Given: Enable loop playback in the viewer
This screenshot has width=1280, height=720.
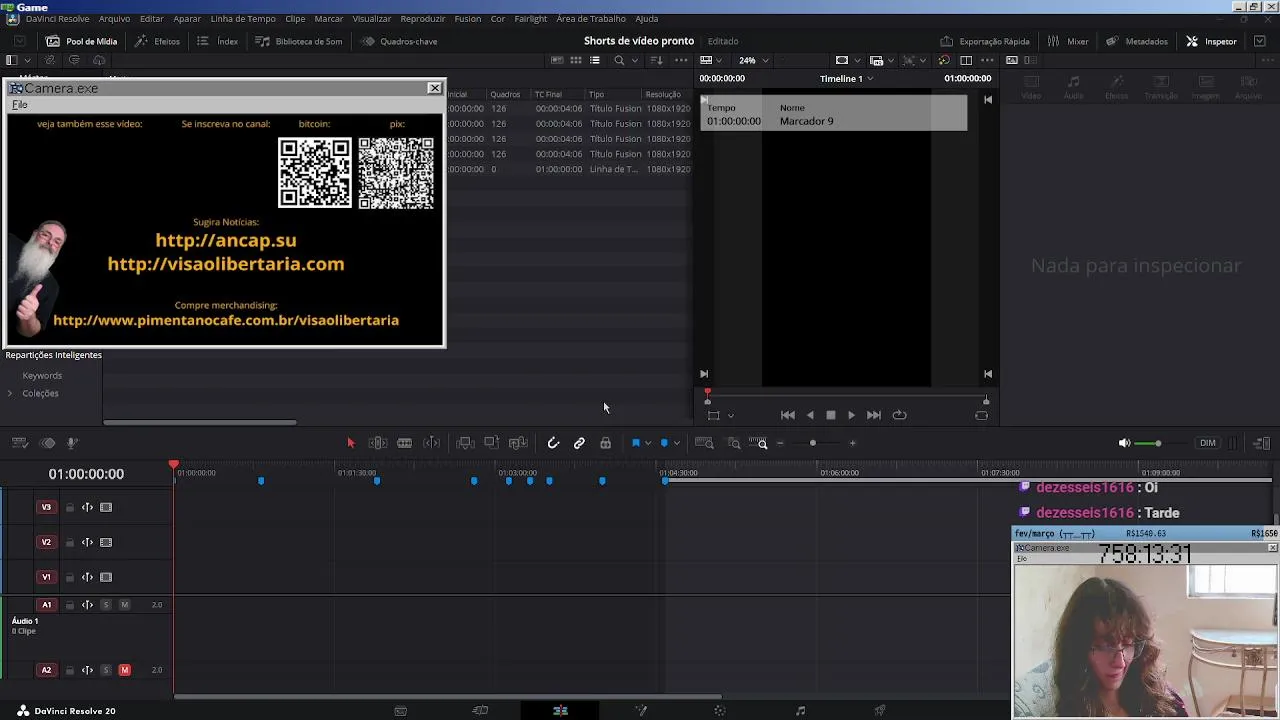Looking at the screenshot, I should 899,415.
